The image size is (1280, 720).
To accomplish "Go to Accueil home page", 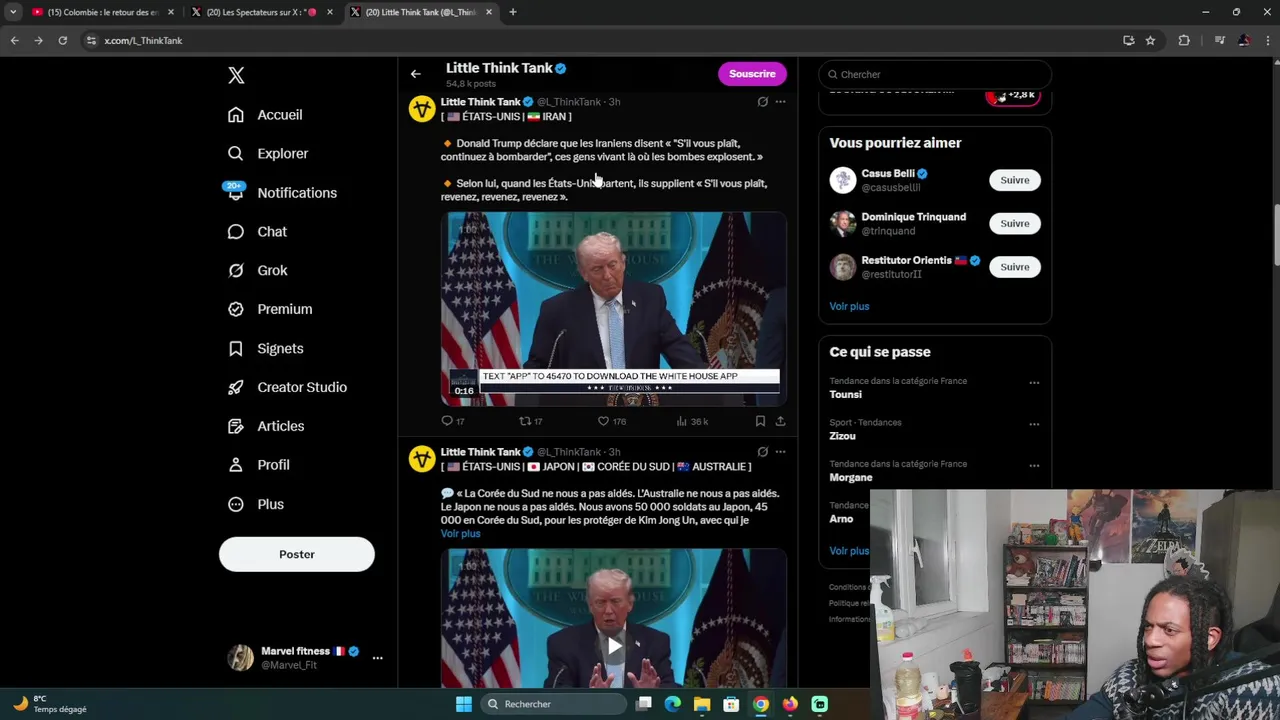I will 265,115.
